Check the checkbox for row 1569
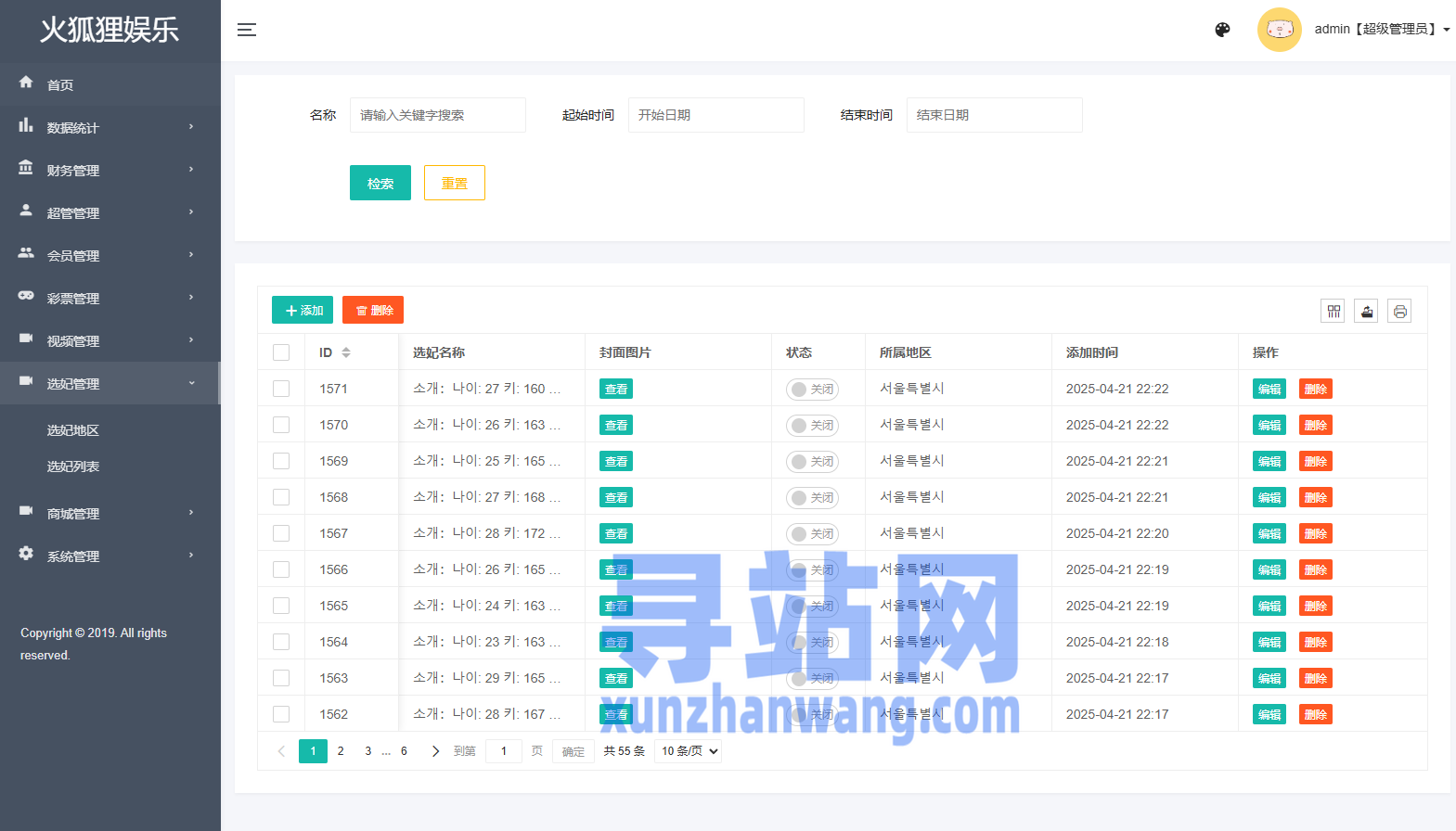 [x=281, y=461]
